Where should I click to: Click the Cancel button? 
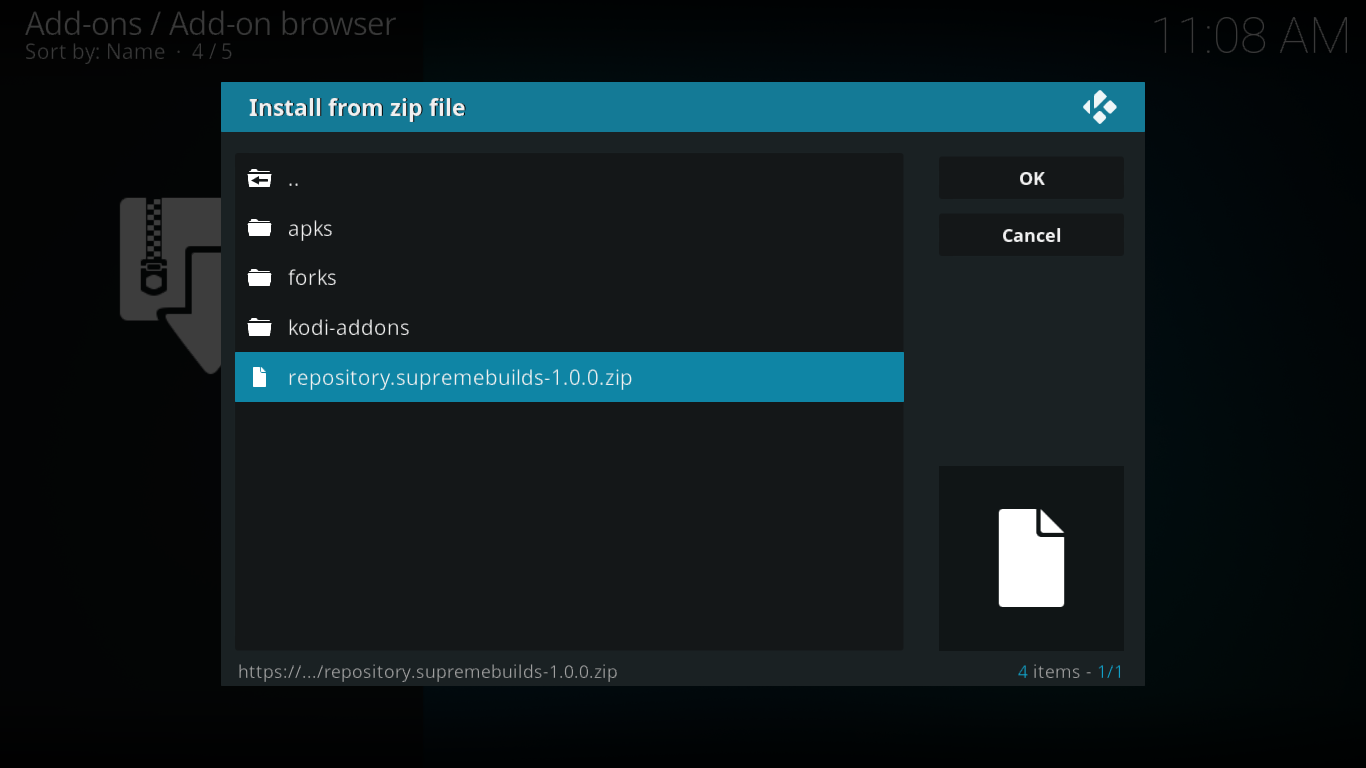(1031, 235)
